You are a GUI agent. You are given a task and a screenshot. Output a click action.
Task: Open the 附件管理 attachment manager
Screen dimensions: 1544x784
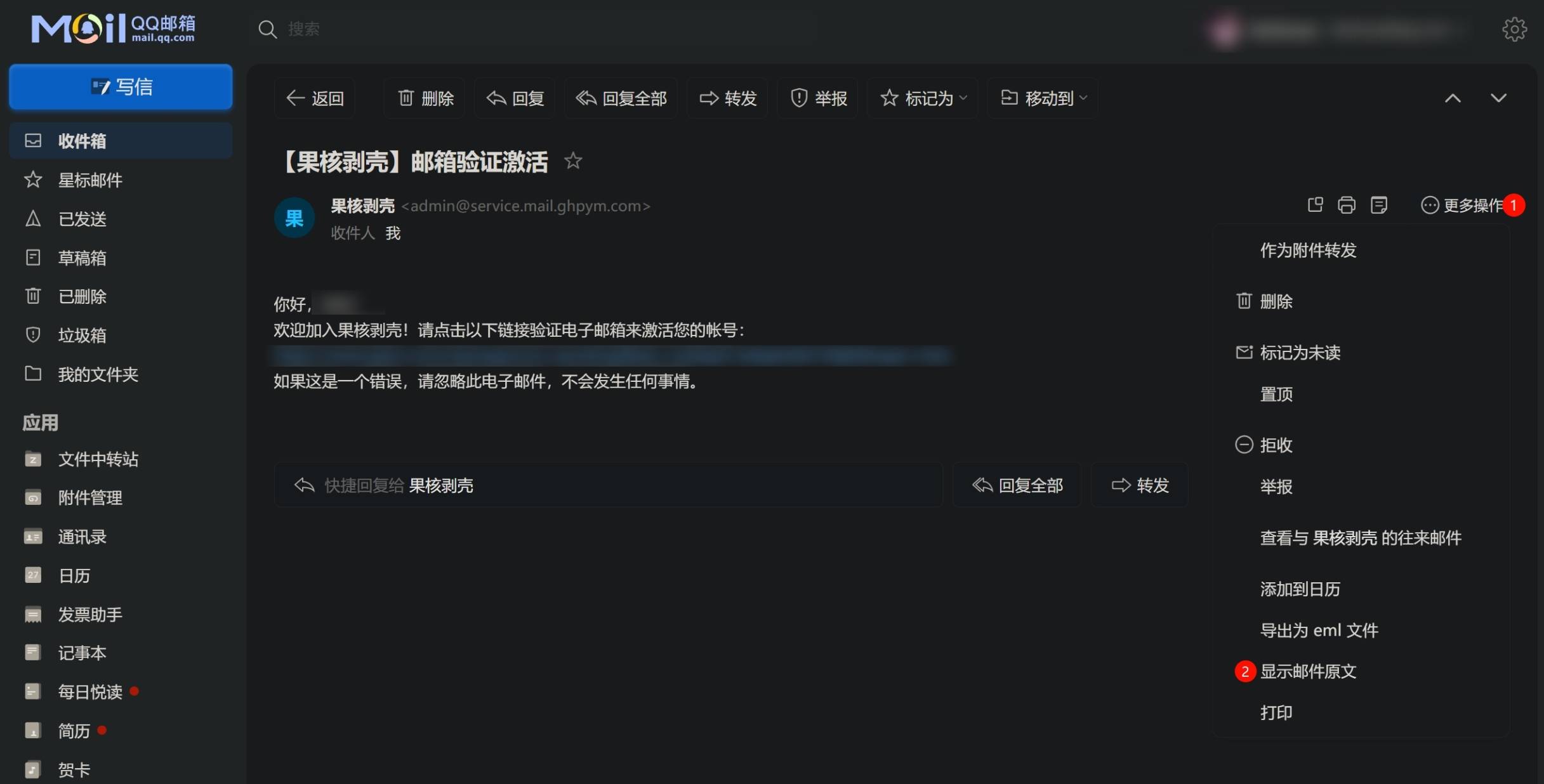pos(90,497)
